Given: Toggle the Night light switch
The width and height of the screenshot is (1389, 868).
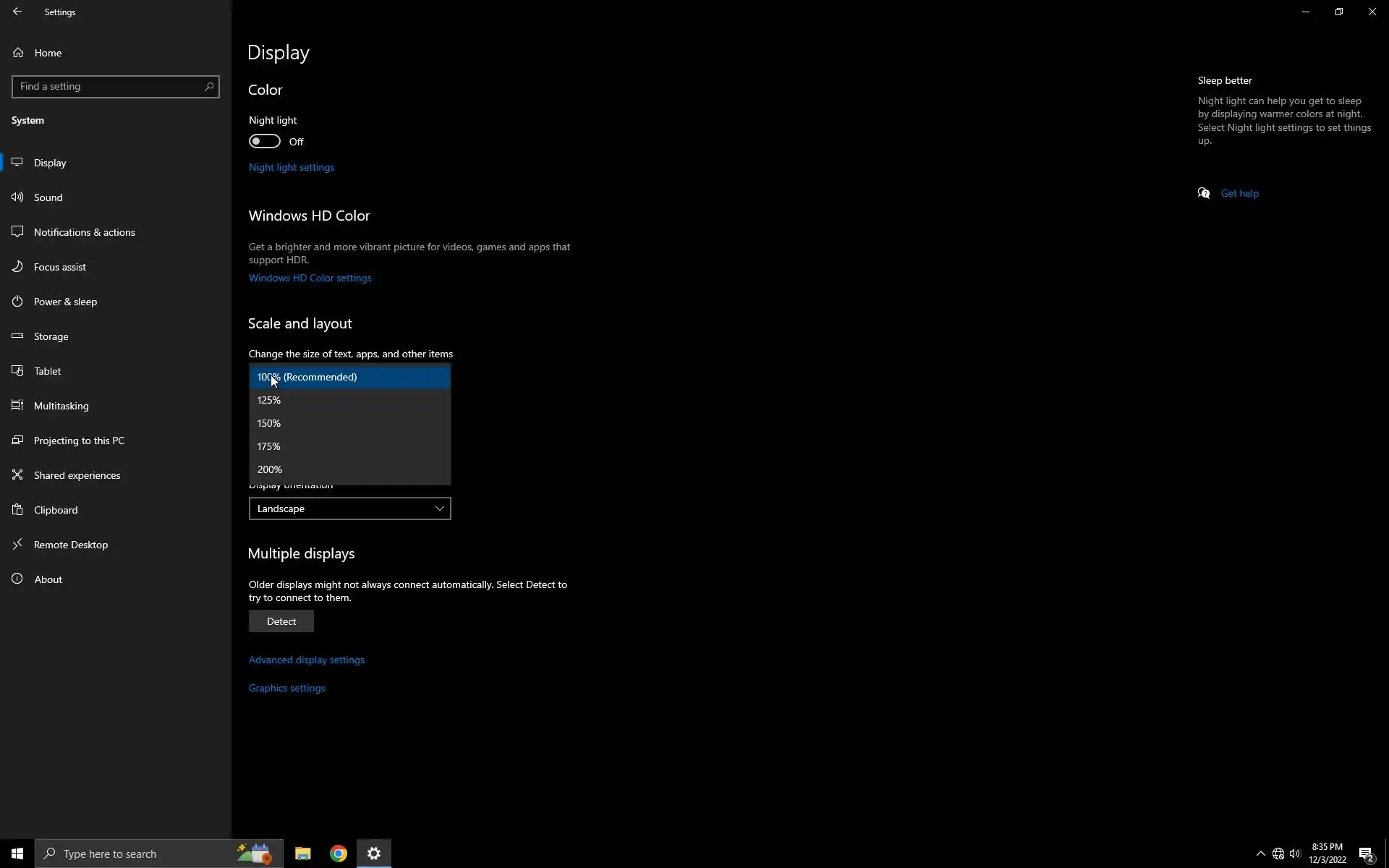Looking at the screenshot, I should click(265, 141).
